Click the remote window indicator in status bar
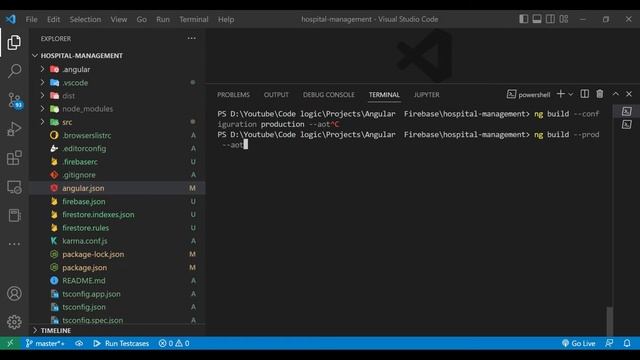This screenshot has width=640, height=360. pos(10,343)
